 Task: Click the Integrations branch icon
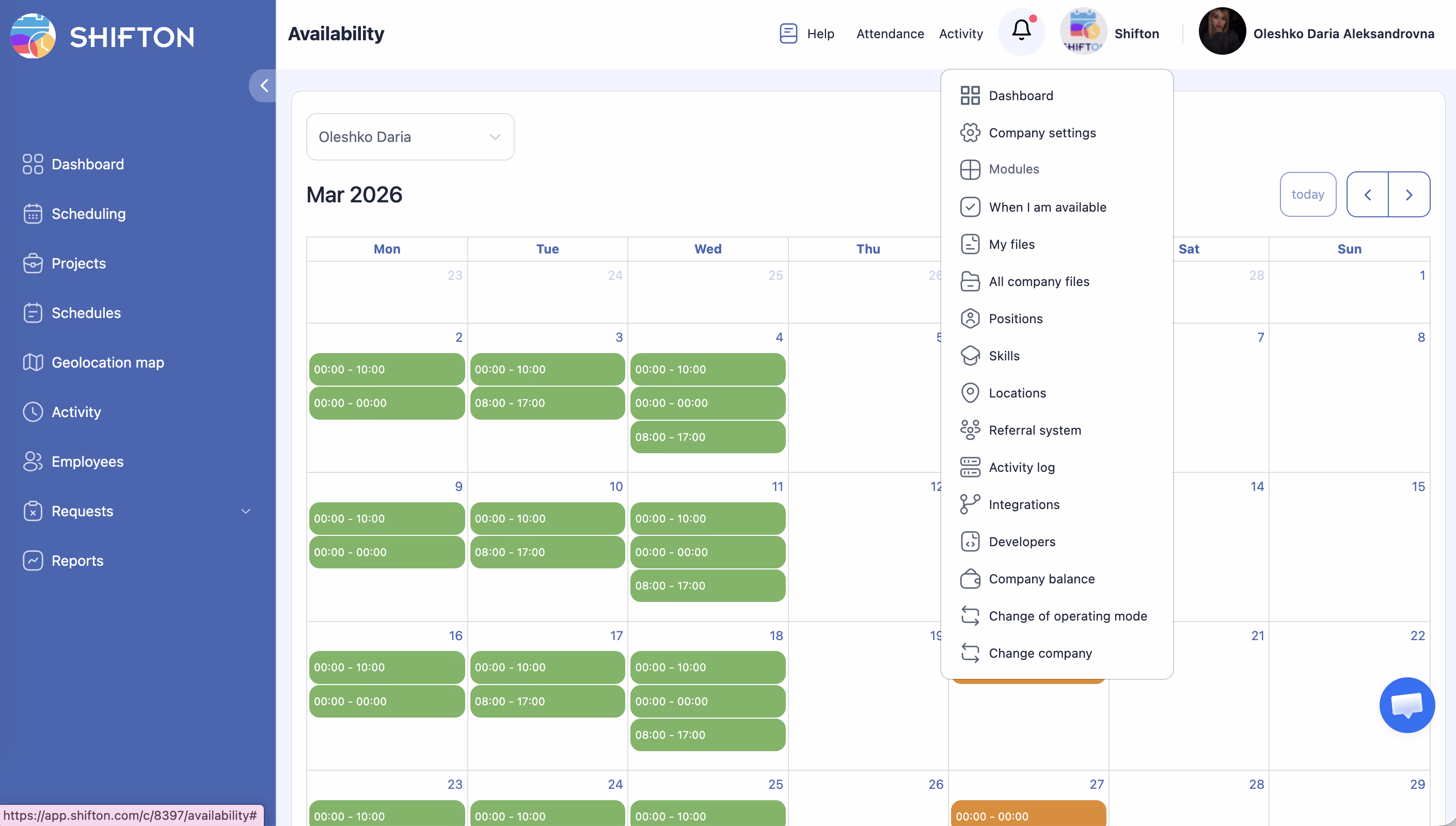[970, 504]
